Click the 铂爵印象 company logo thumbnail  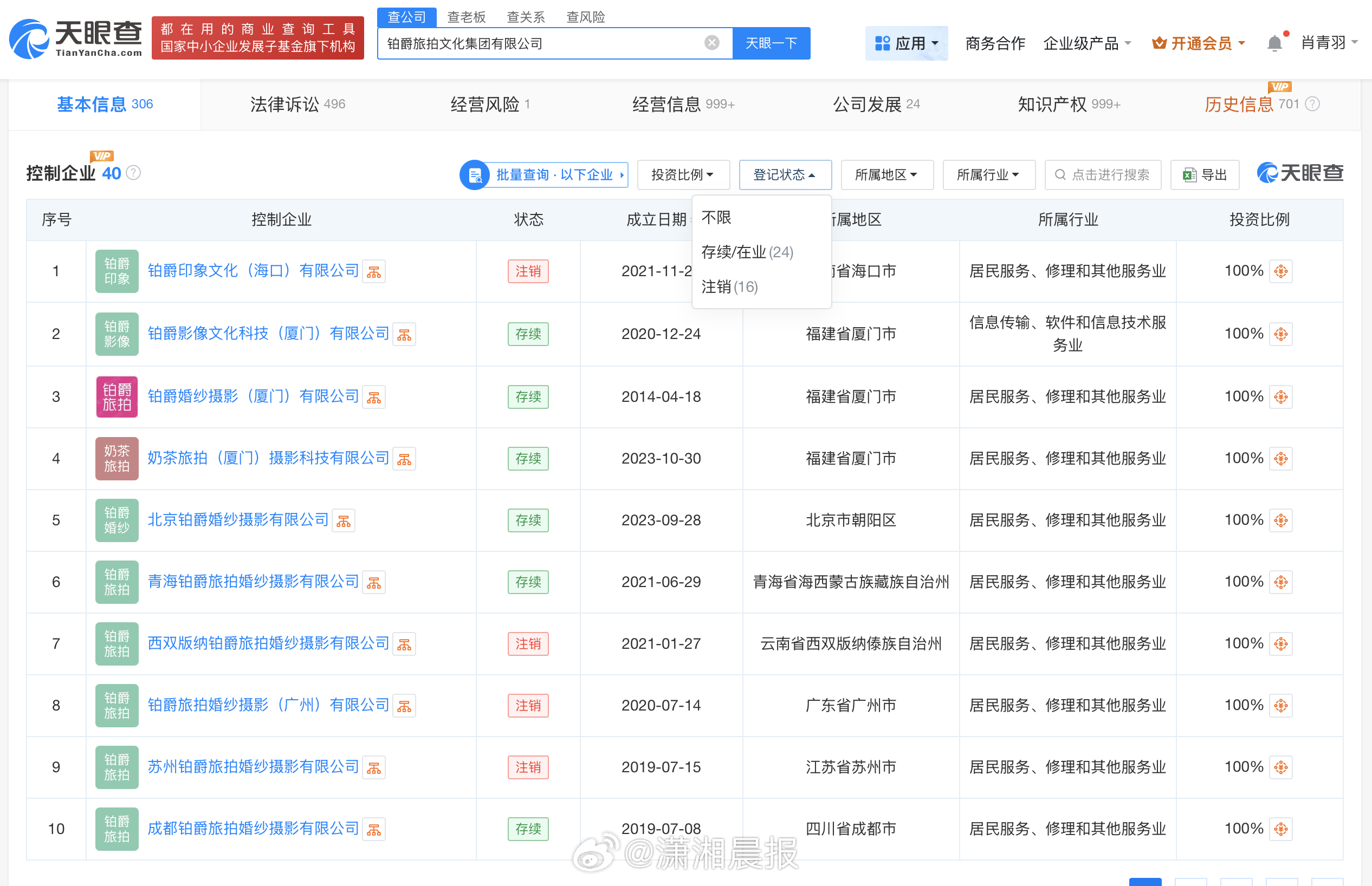(117, 271)
